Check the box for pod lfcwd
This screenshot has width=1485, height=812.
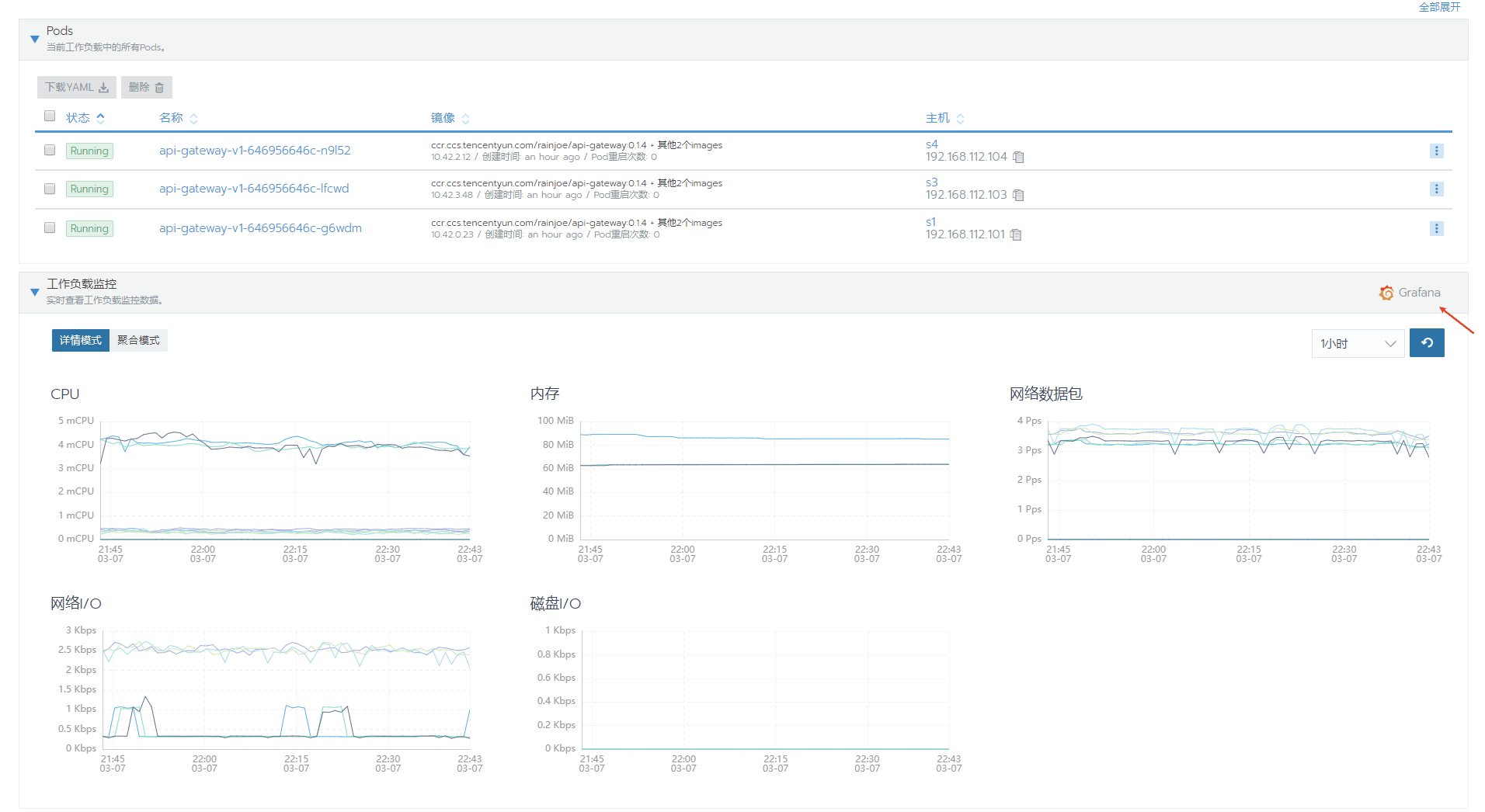point(50,189)
